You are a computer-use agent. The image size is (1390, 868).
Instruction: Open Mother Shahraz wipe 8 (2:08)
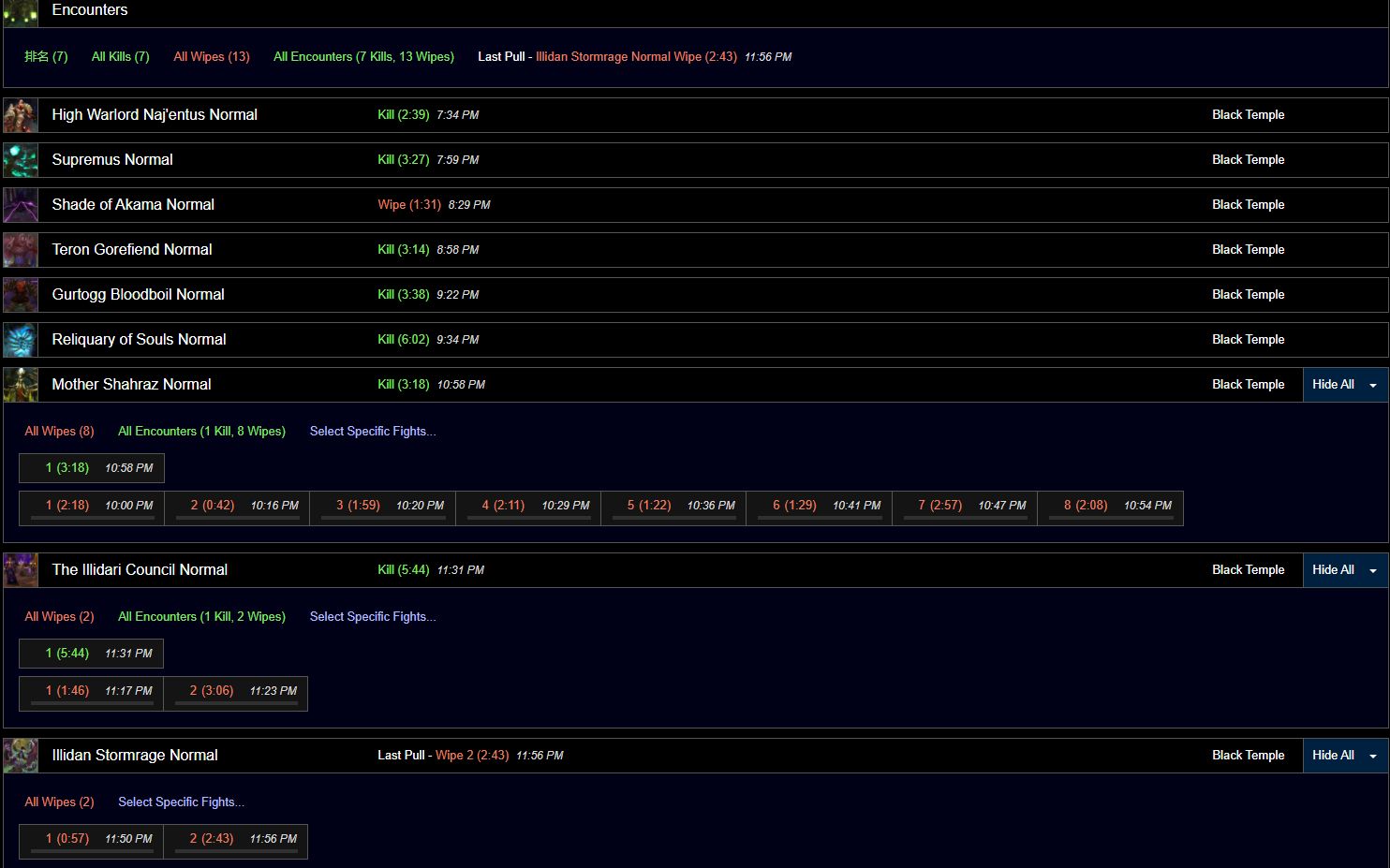pos(1111,508)
